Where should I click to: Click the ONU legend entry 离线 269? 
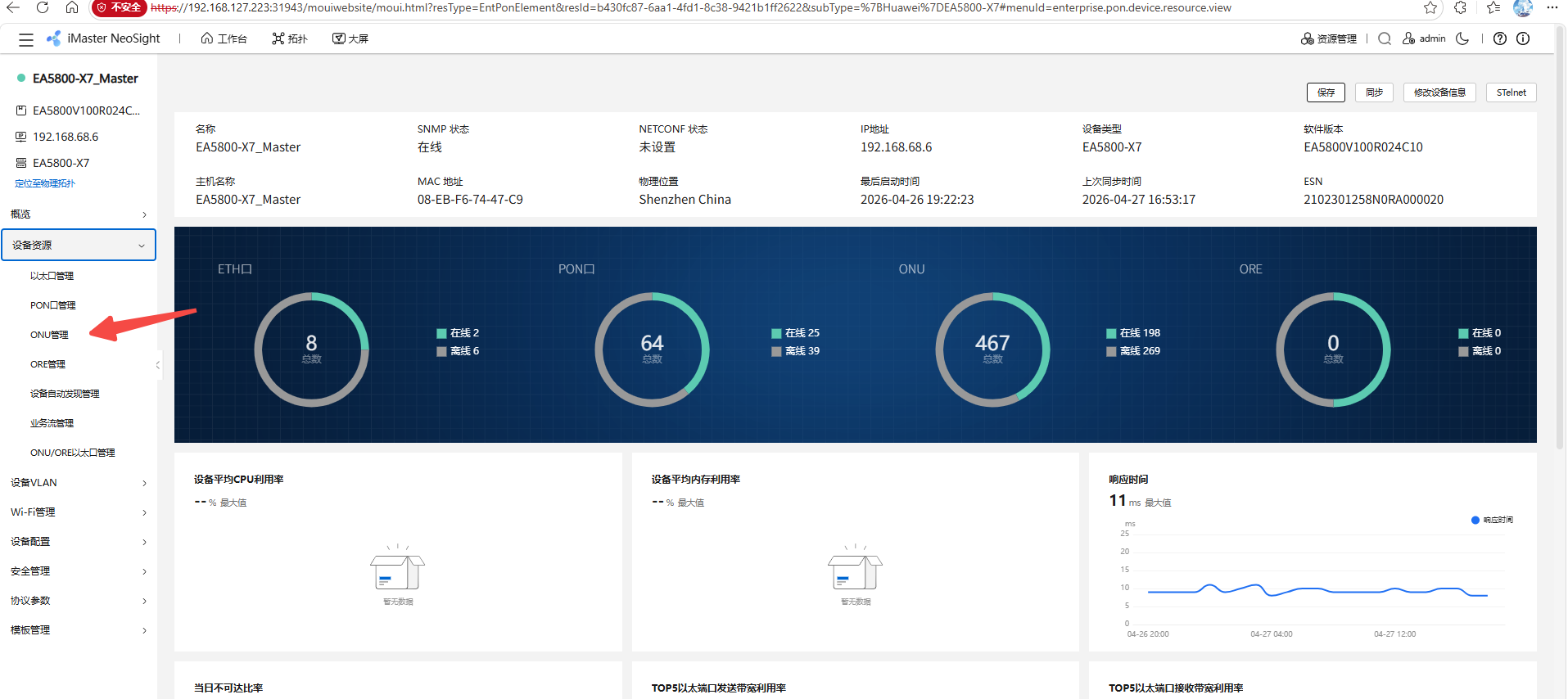click(1133, 351)
